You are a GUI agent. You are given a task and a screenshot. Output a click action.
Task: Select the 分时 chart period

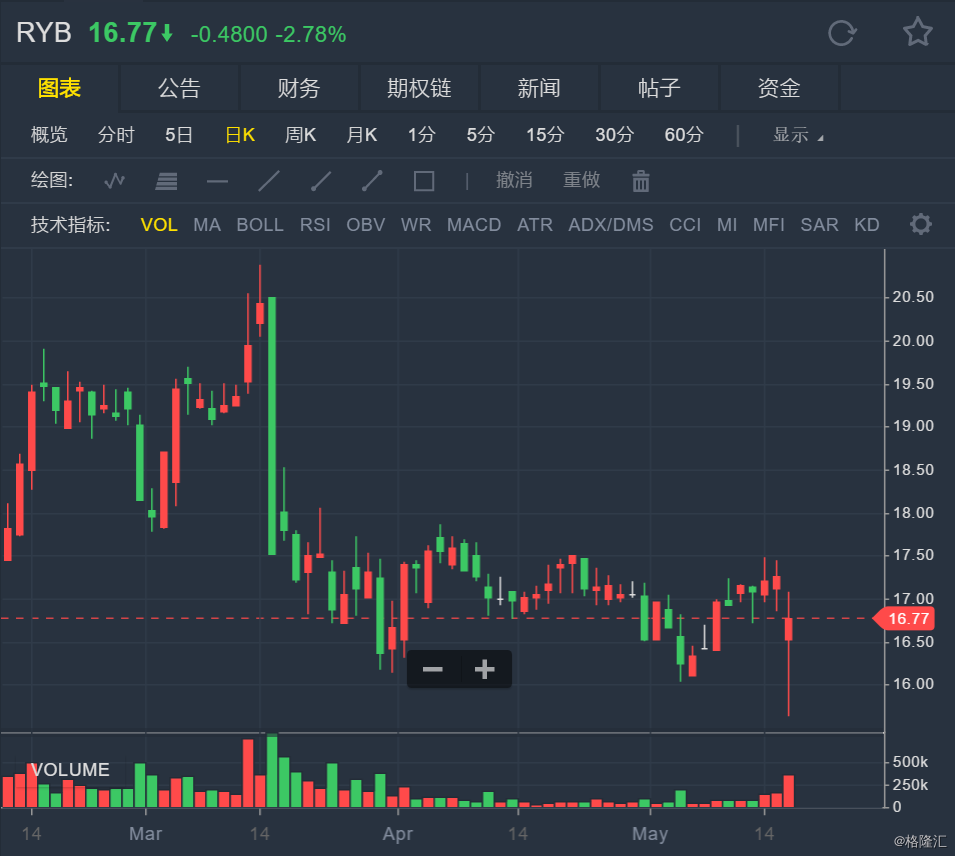click(x=116, y=135)
